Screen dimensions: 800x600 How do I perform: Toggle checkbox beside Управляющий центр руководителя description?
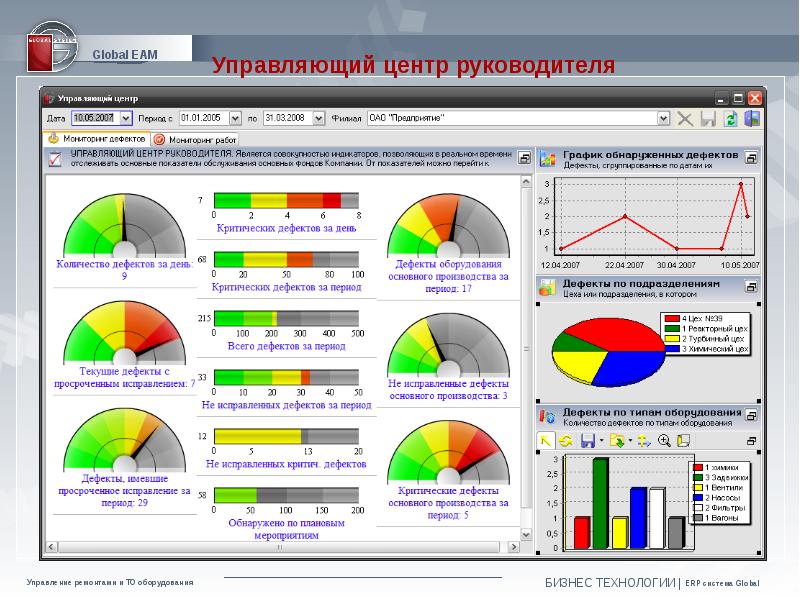tap(55, 159)
